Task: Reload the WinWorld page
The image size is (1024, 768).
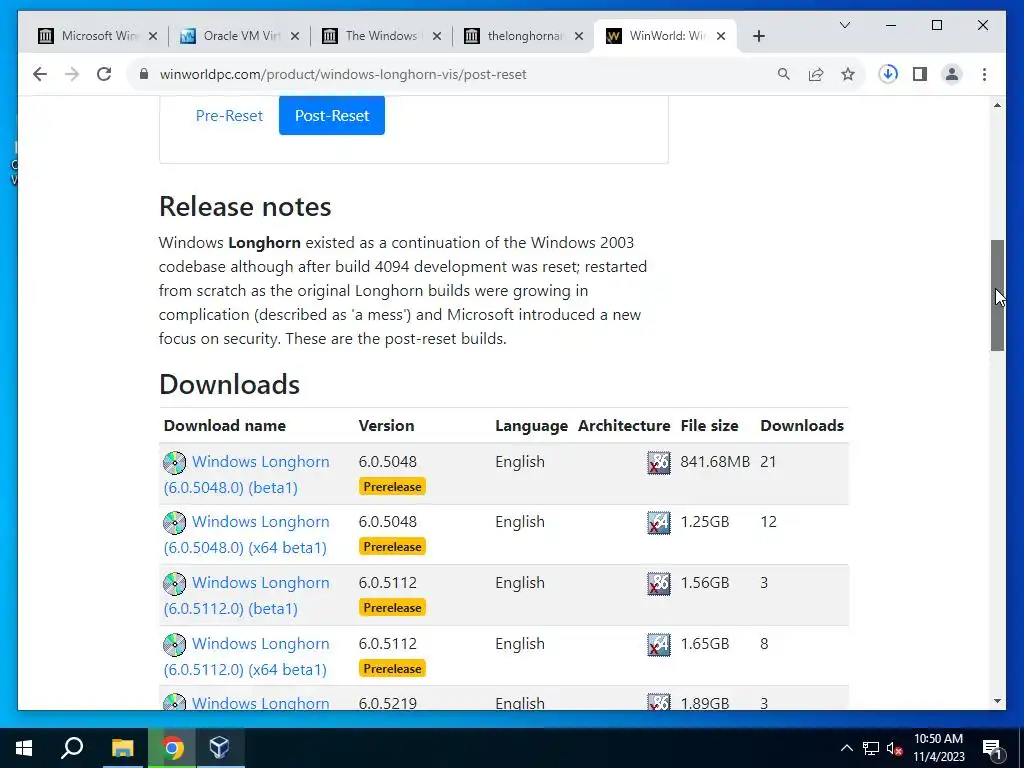Action: pyautogui.click(x=104, y=74)
